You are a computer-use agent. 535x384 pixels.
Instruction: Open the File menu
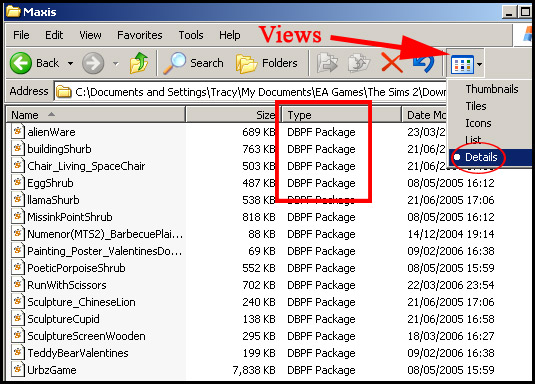21,35
